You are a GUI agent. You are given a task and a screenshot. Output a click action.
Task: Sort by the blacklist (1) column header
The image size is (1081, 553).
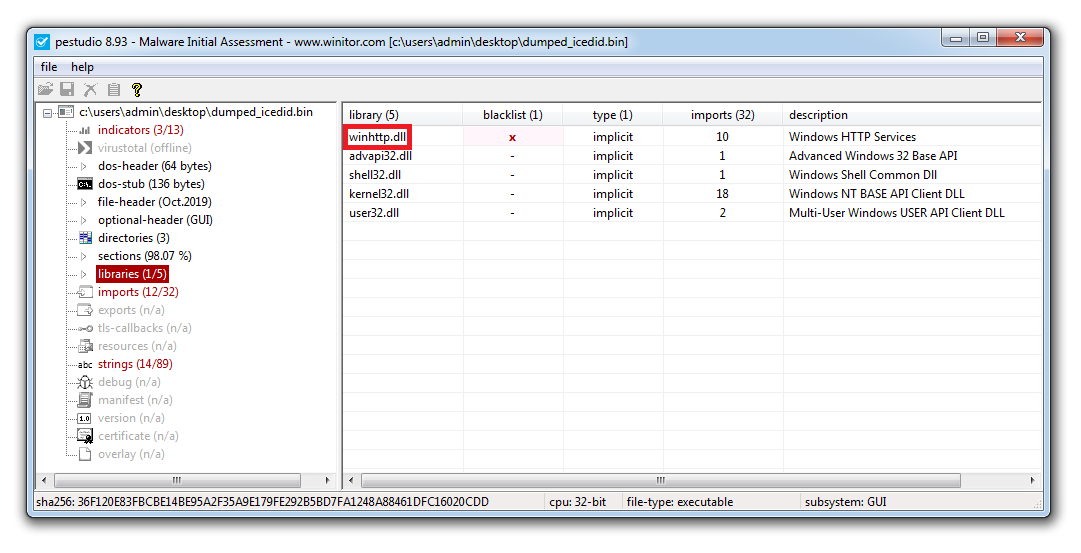coord(512,115)
